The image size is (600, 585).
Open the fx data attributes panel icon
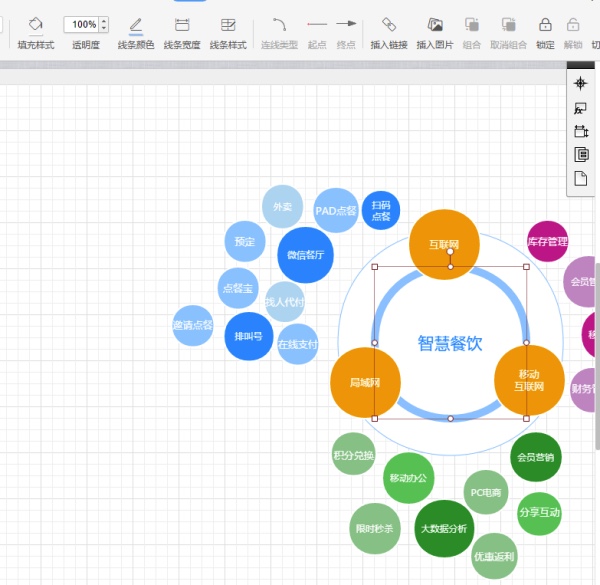point(581,107)
